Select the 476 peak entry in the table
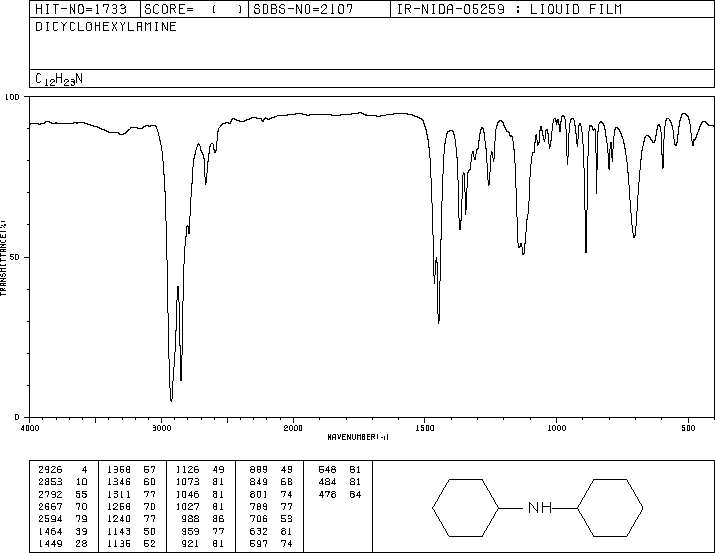The image size is (715, 553). tap(340, 494)
